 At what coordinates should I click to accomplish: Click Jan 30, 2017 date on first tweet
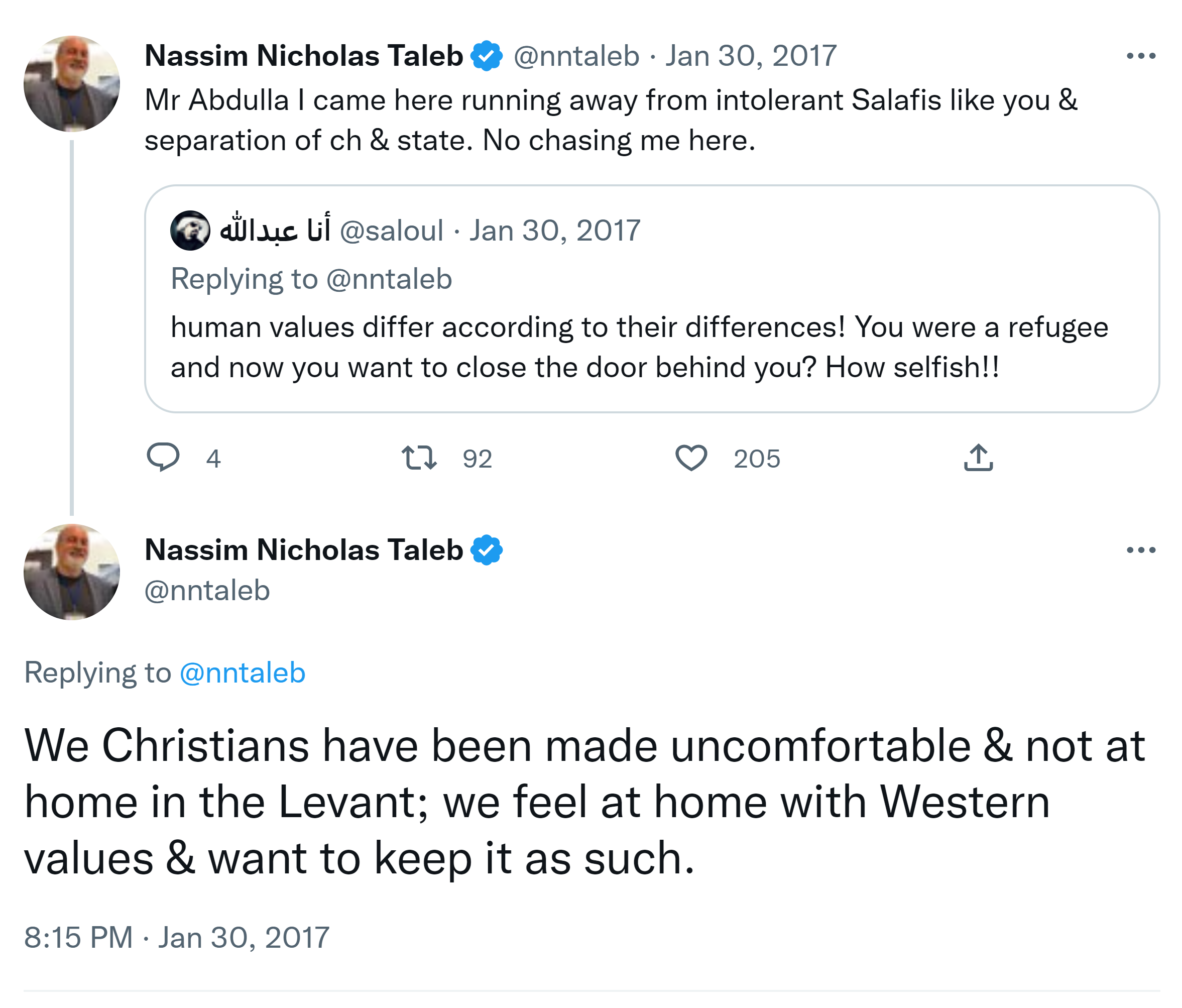pyautogui.click(x=751, y=56)
